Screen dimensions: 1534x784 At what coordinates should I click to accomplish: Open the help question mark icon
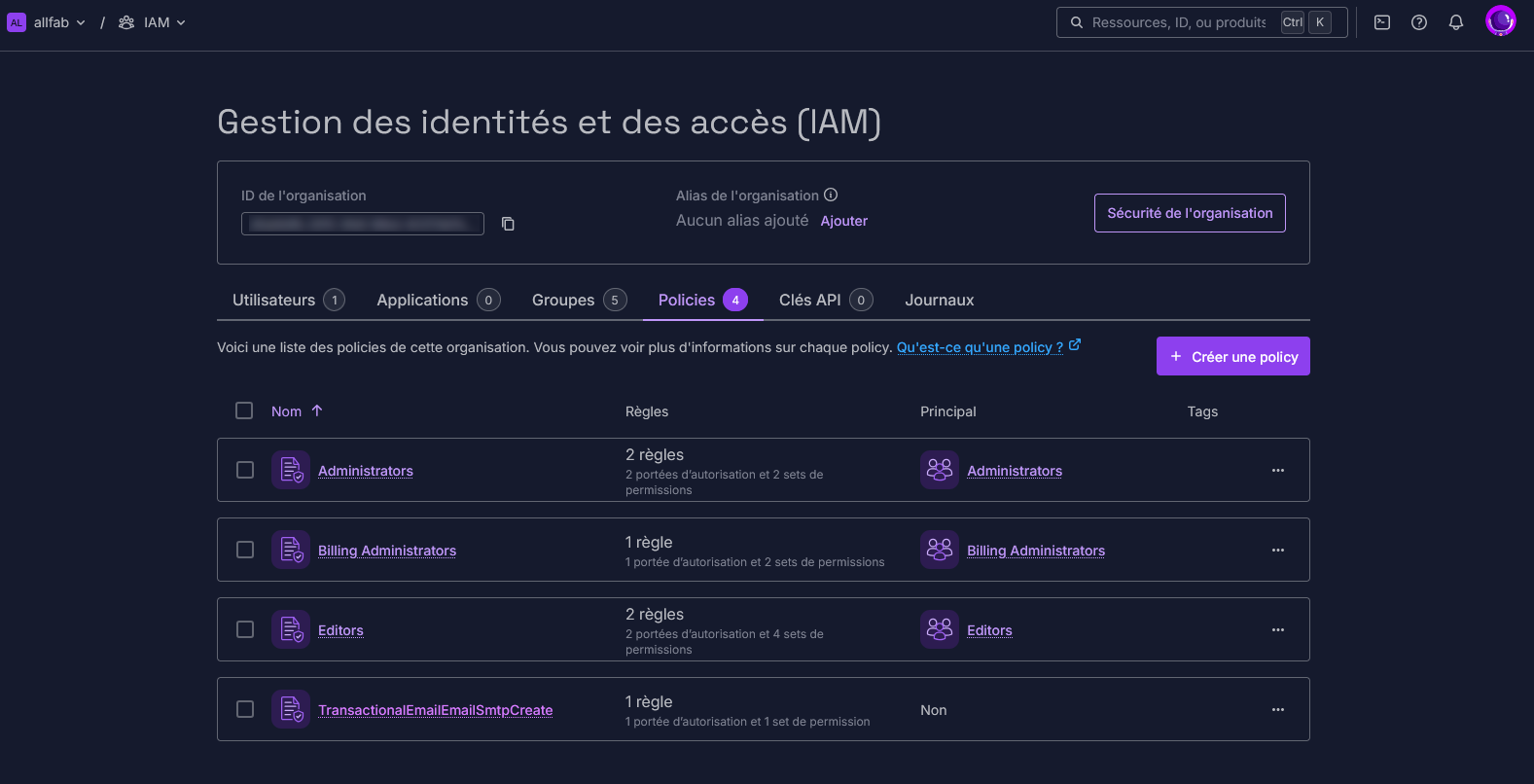[x=1419, y=22]
